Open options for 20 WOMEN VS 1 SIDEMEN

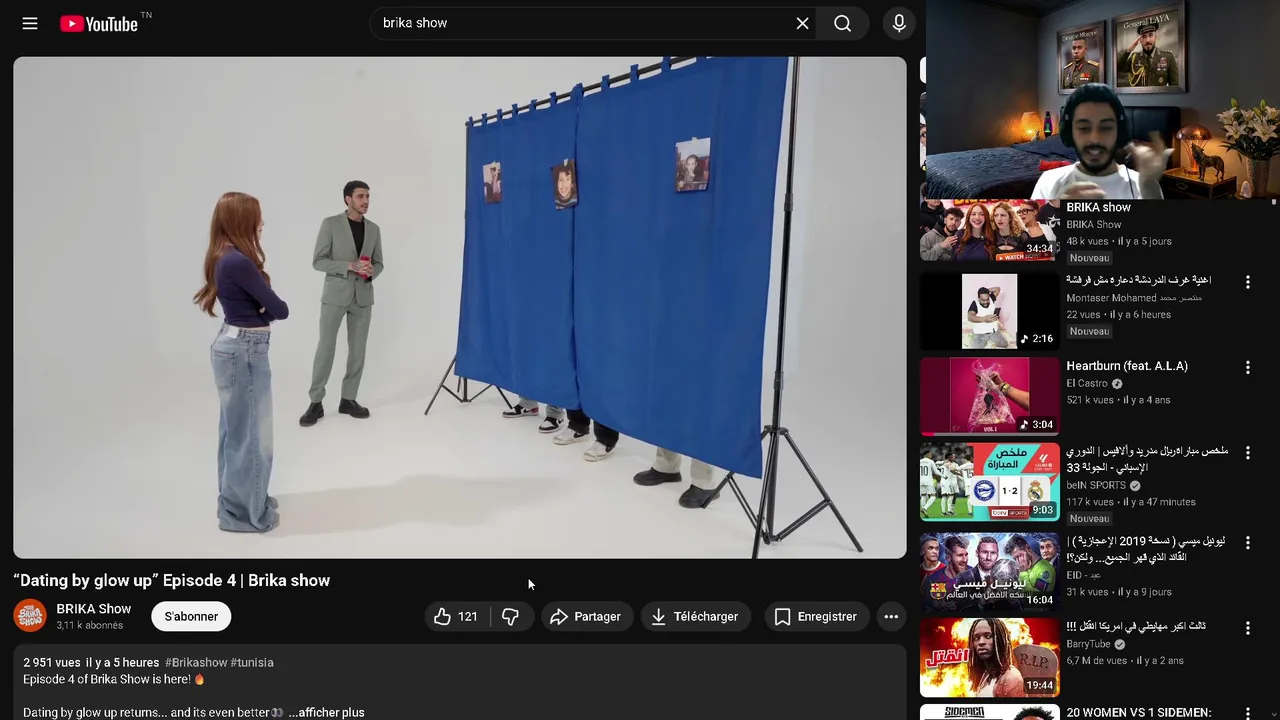click(1247, 714)
